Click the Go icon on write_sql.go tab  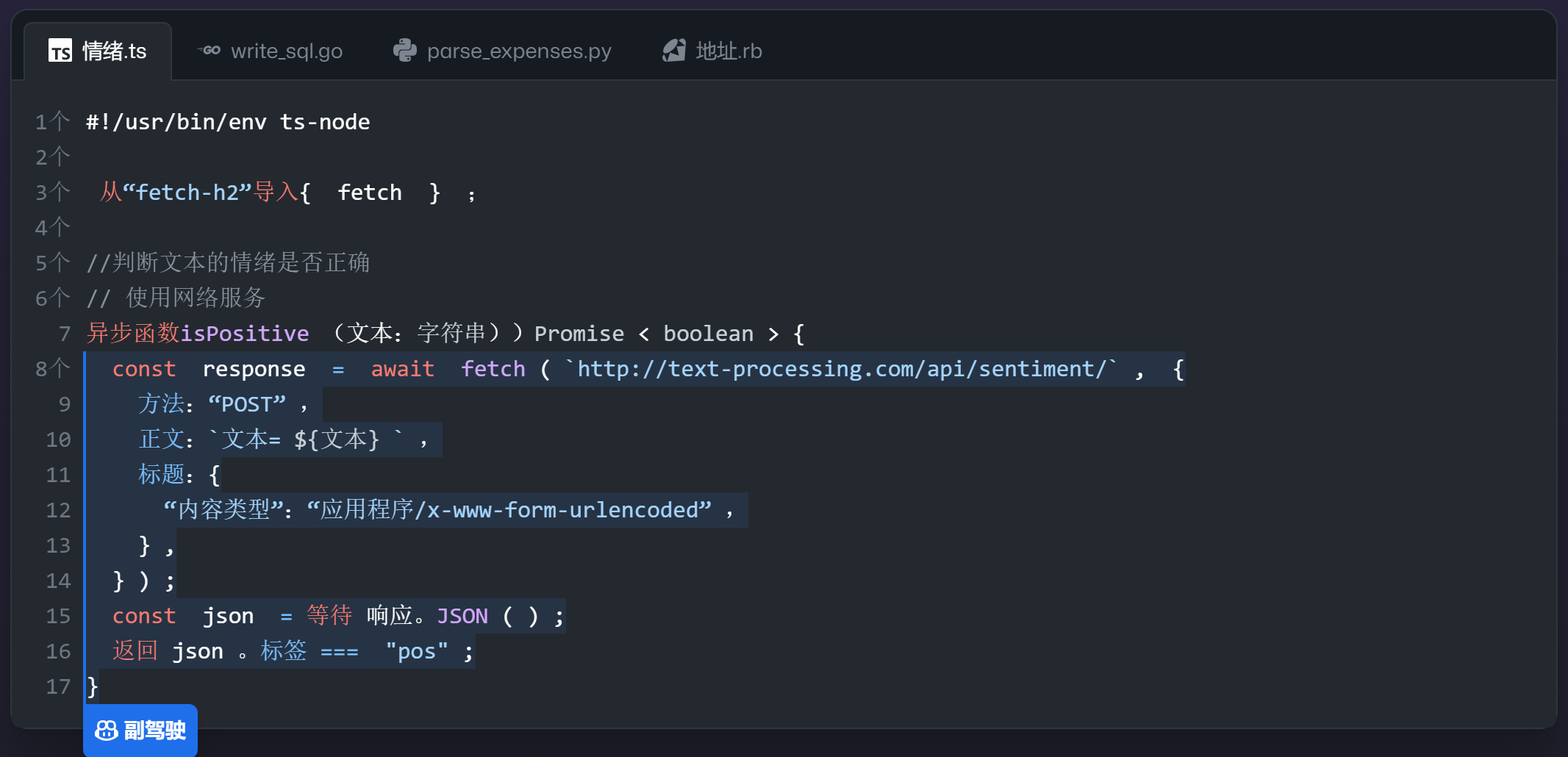210,51
